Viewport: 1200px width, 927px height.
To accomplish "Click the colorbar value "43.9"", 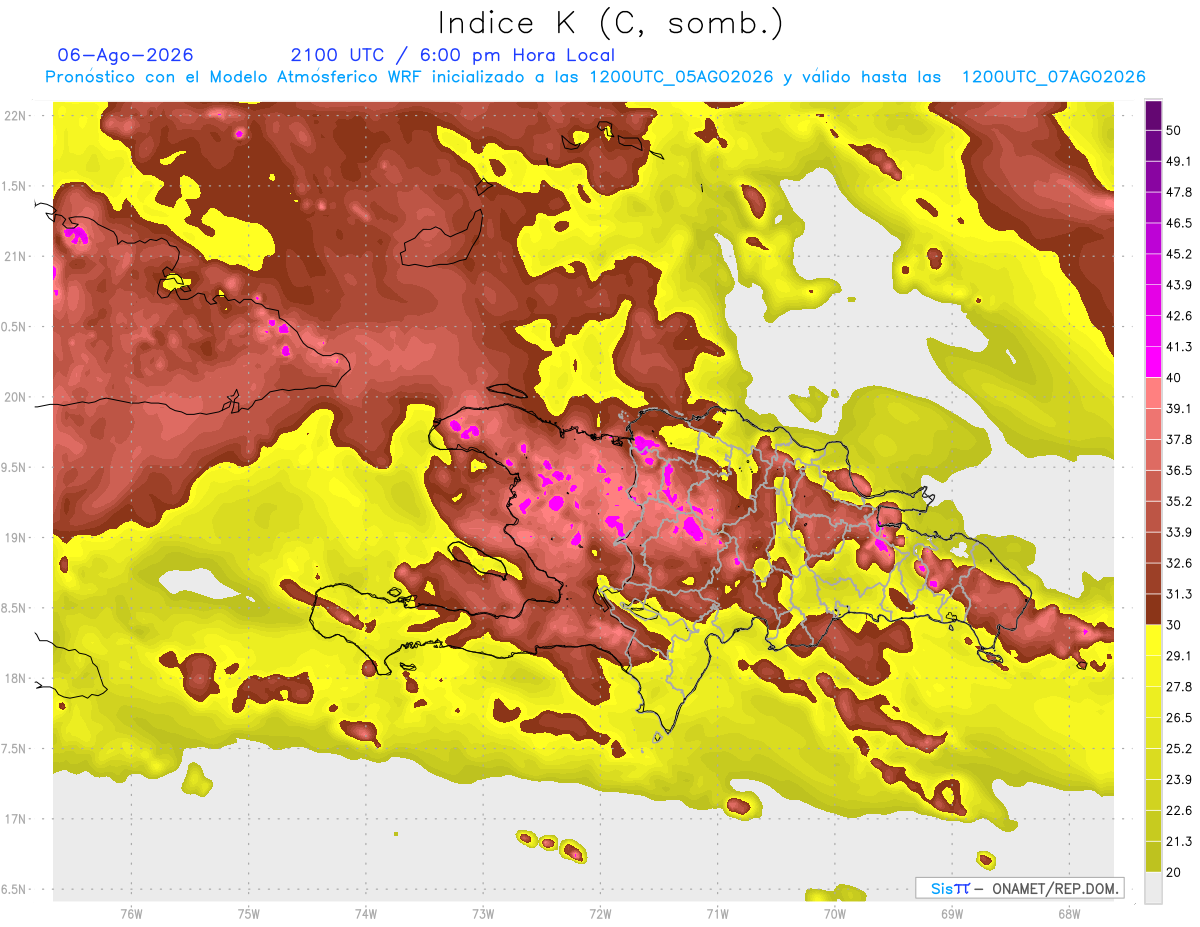I will pyautogui.click(x=1179, y=285).
